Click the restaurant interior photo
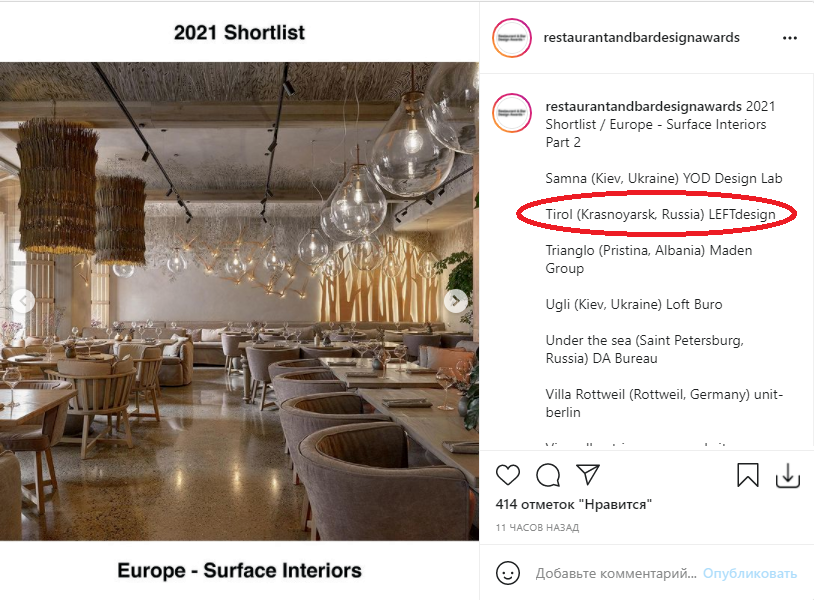 [239, 301]
